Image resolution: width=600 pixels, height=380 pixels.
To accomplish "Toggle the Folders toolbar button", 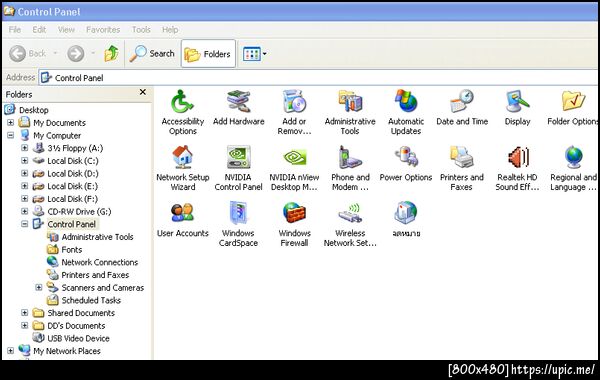I will pyautogui.click(x=208, y=54).
